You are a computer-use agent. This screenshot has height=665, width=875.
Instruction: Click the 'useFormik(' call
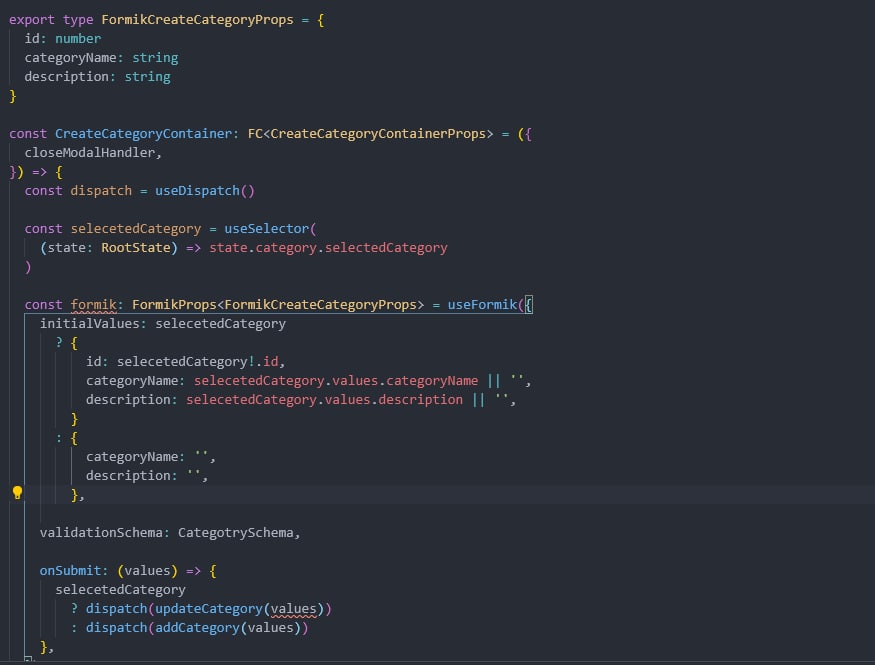485,305
